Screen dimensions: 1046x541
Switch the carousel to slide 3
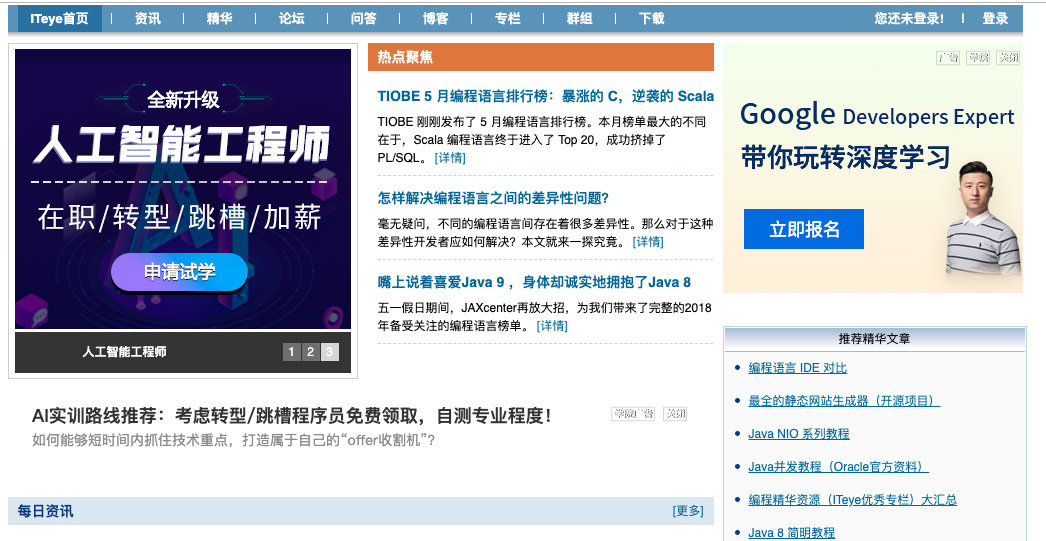tap(330, 352)
